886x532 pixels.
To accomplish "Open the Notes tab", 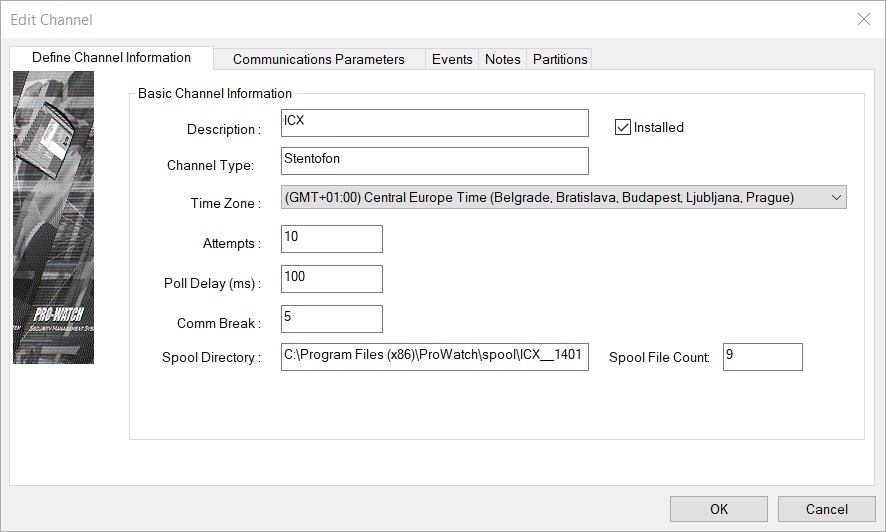I will tap(502, 59).
